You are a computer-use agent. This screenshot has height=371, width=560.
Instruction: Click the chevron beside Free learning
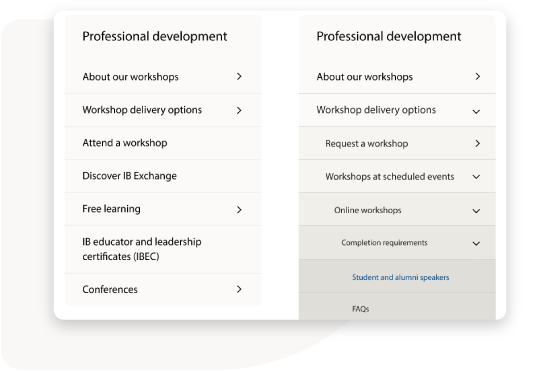coord(239,210)
